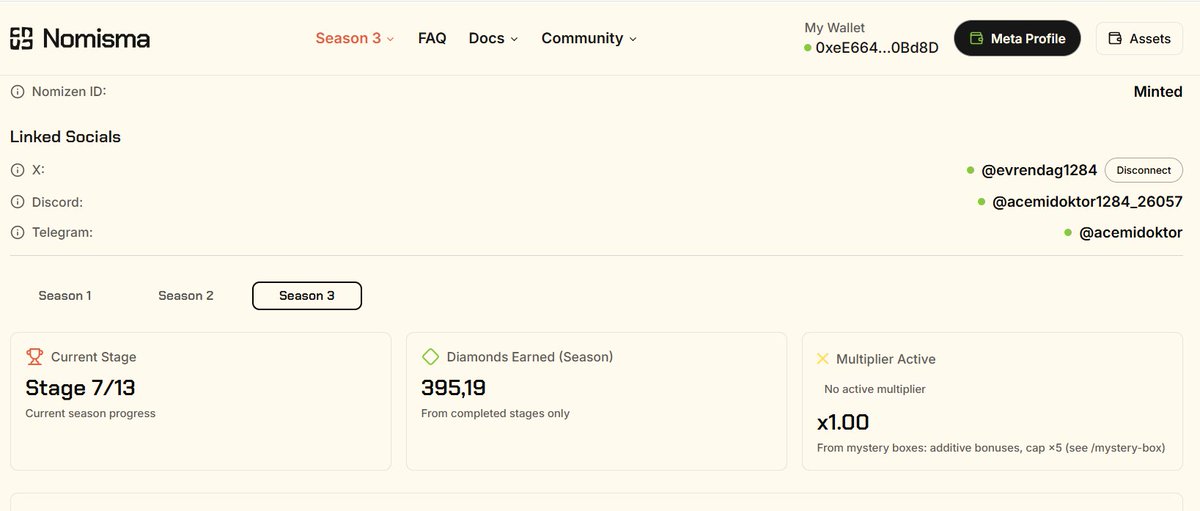Click the info icon beside X
Viewport: 1200px width, 511px height.
[17, 171]
